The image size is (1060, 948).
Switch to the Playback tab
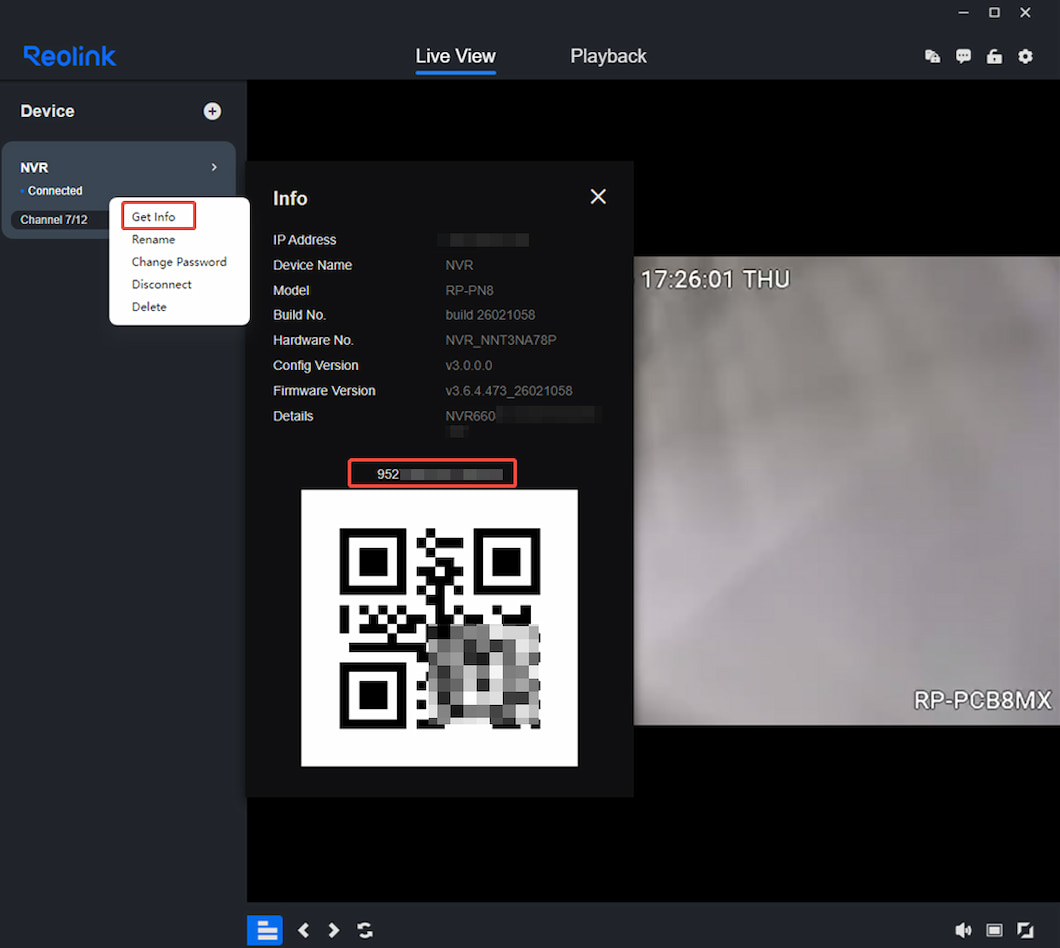click(608, 56)
